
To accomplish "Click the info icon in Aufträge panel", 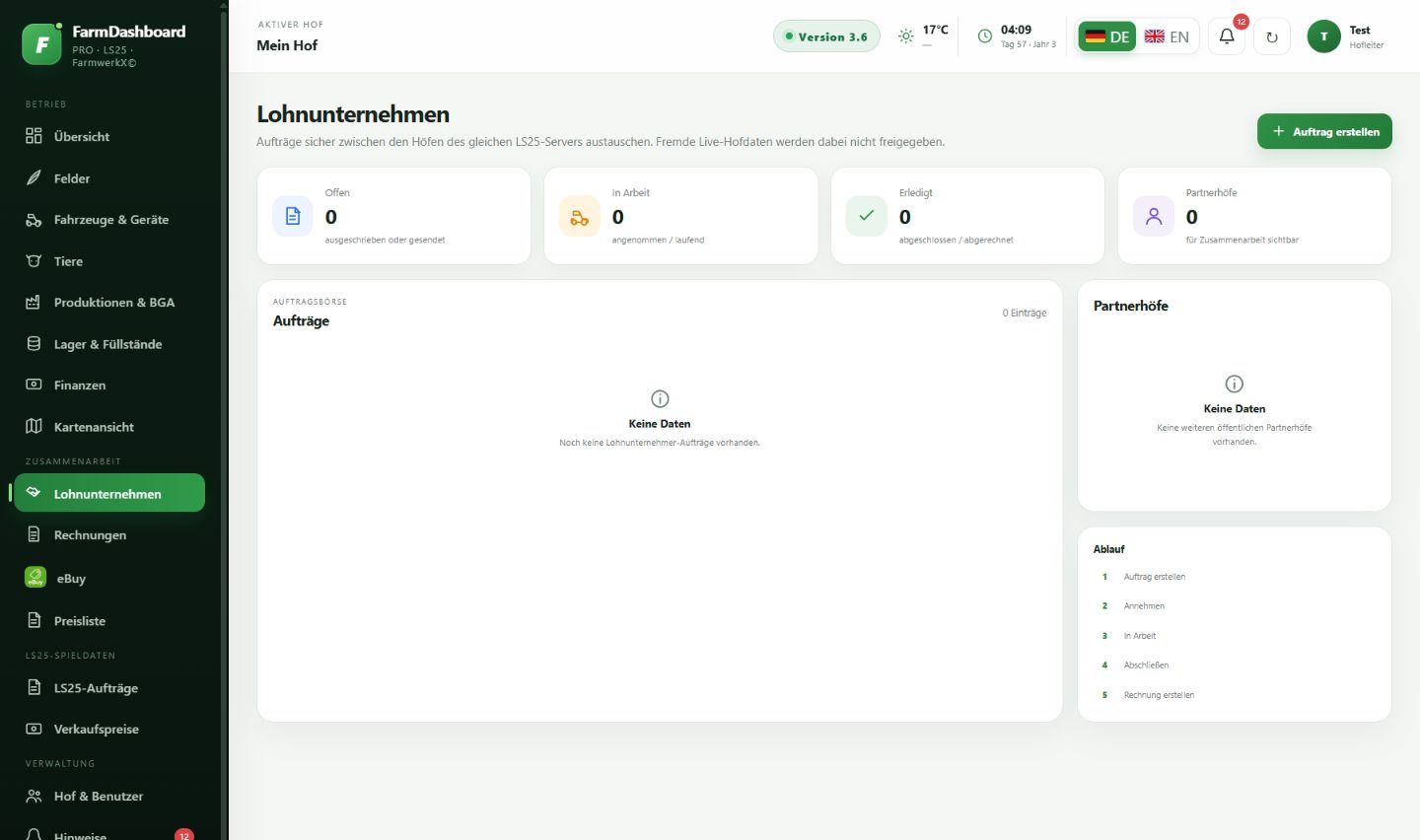I will coord(660,398).
